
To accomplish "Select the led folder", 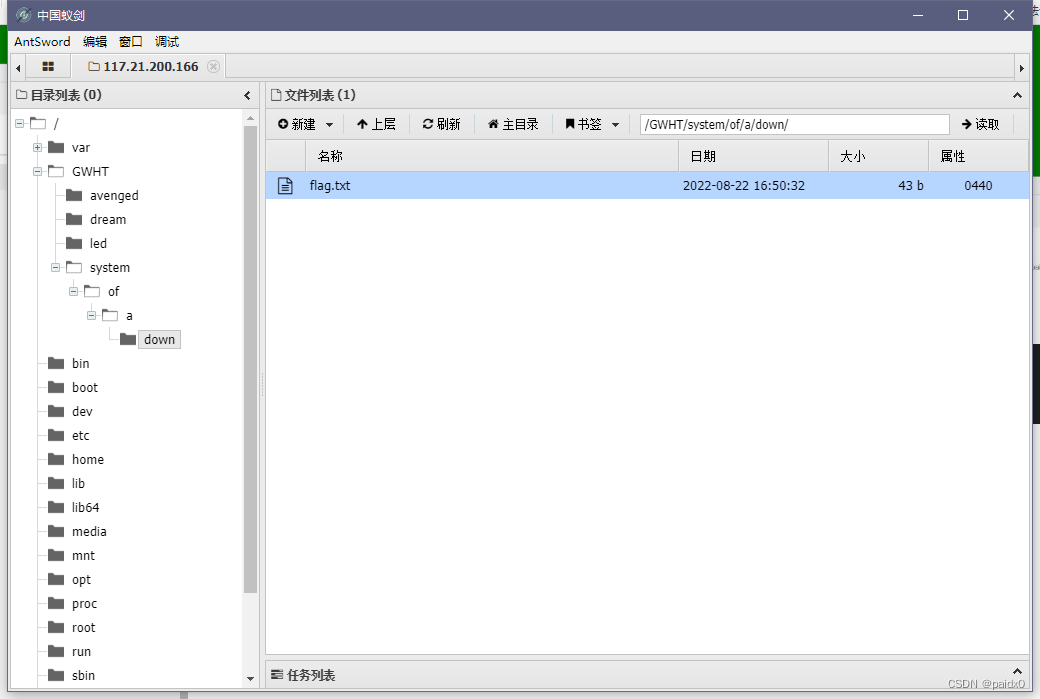I will (98, 243).
